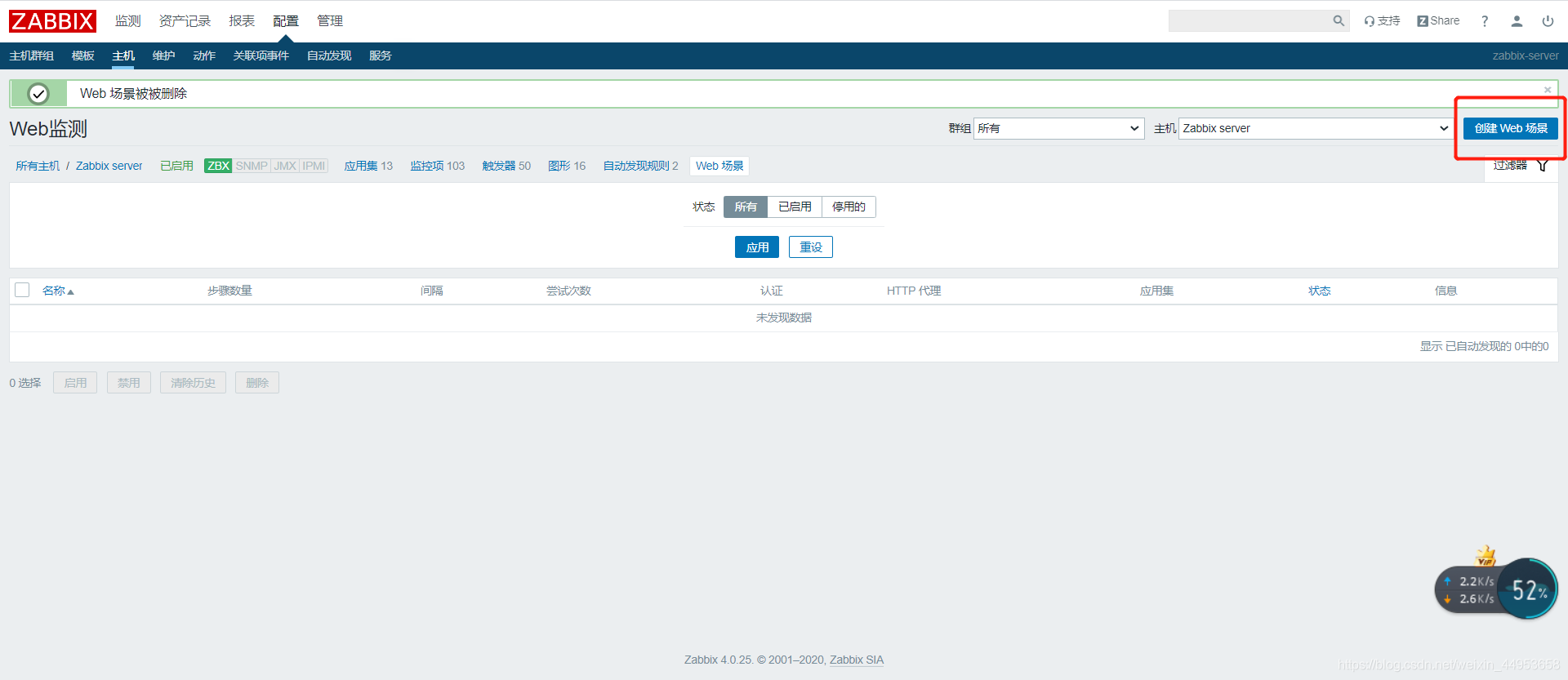This screenshot has width=1568, height=680.
Task: Go to 主机 submenu
Action: point(123,56)
